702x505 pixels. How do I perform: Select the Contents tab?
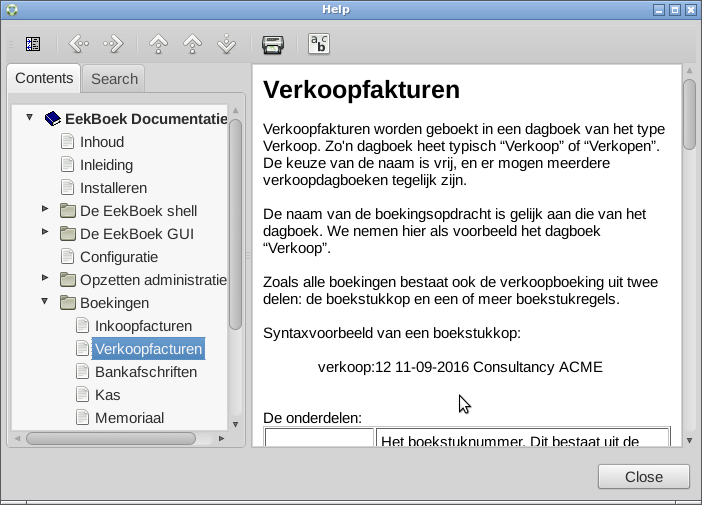tap(44, 78)
